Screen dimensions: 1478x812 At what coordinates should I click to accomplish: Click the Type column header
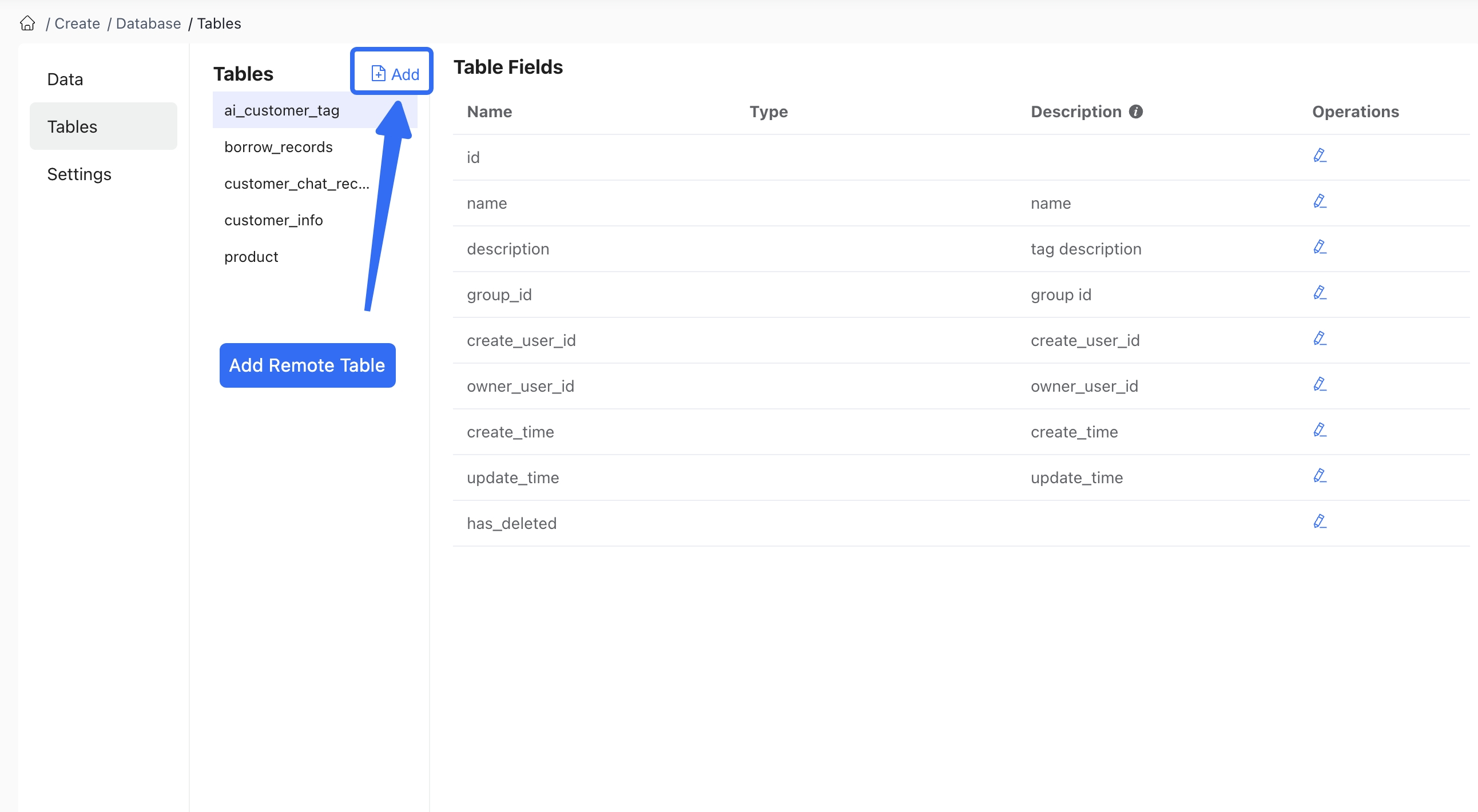pos(769,112)
